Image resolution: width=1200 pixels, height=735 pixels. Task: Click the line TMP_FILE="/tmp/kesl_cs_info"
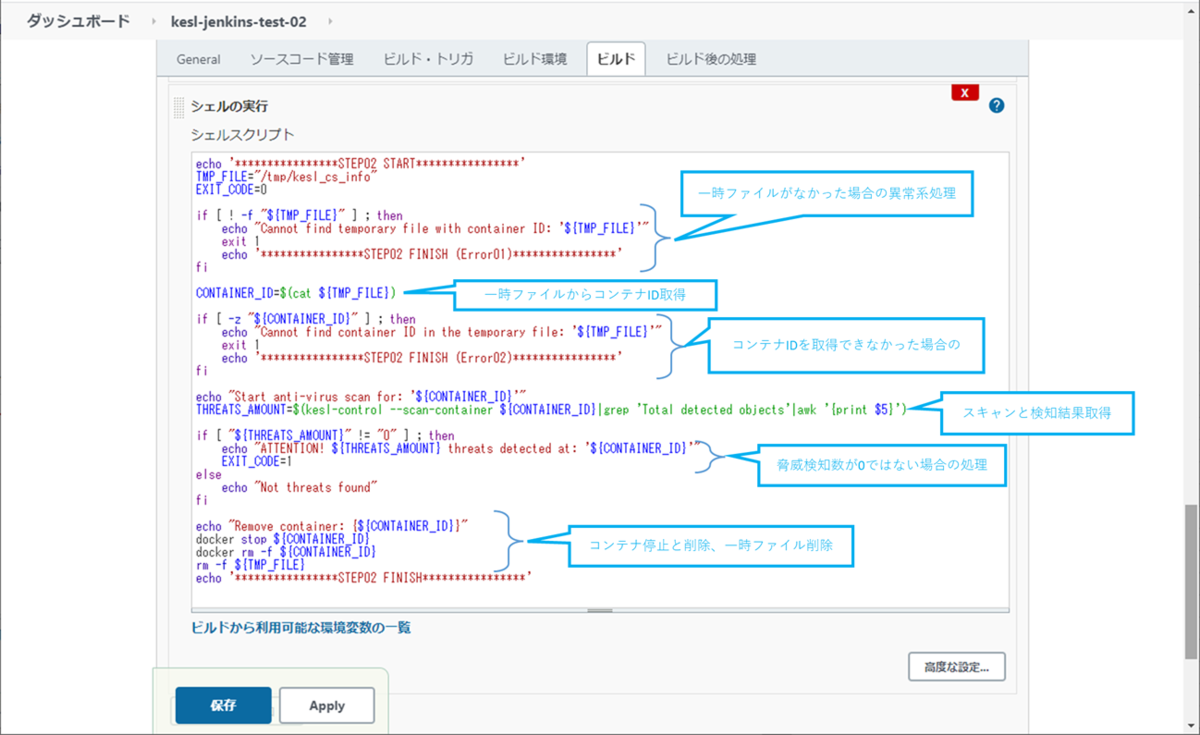point(286,176)
